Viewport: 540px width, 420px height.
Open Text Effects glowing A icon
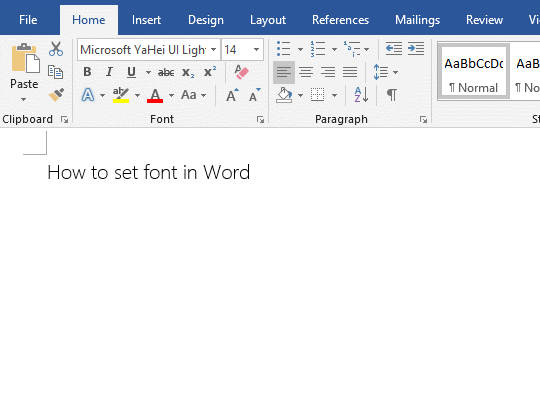(x=87, y=95)
